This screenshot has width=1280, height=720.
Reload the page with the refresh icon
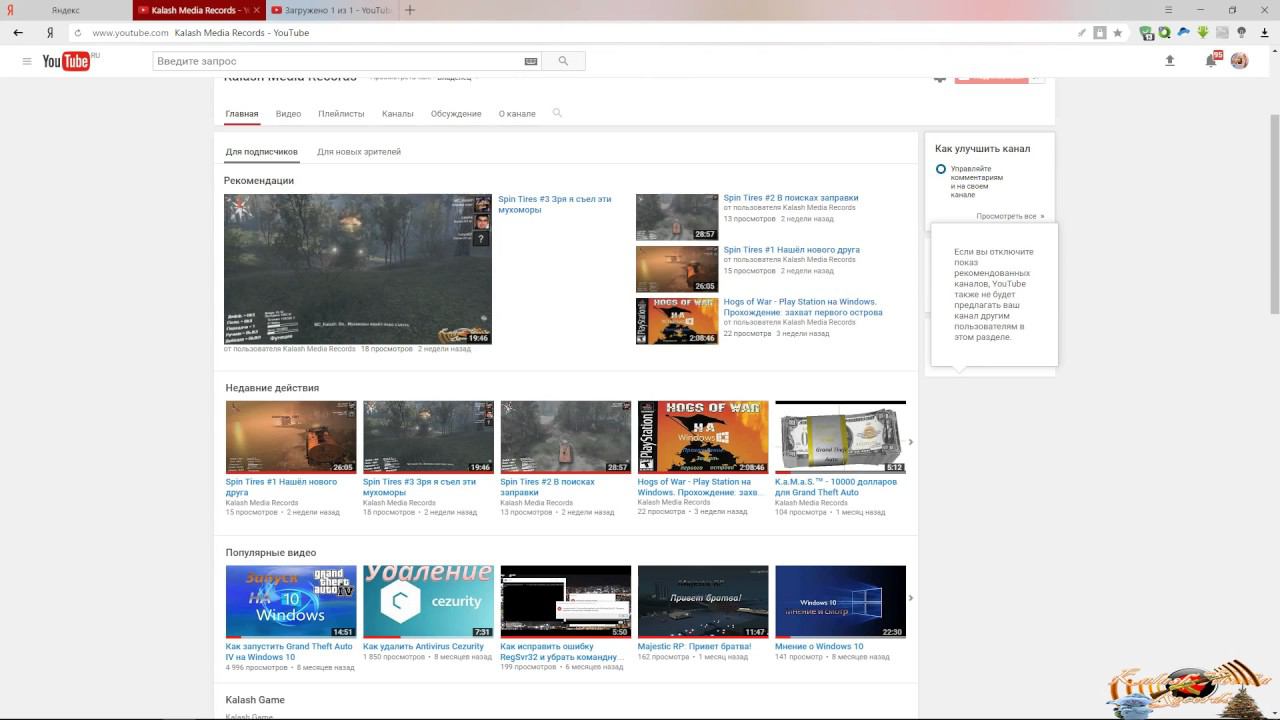(x=77, y=33)
